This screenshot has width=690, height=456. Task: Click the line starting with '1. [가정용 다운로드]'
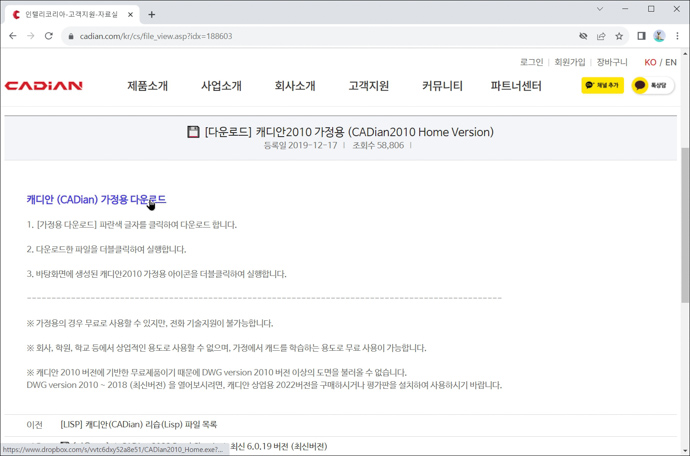[132, 225]
